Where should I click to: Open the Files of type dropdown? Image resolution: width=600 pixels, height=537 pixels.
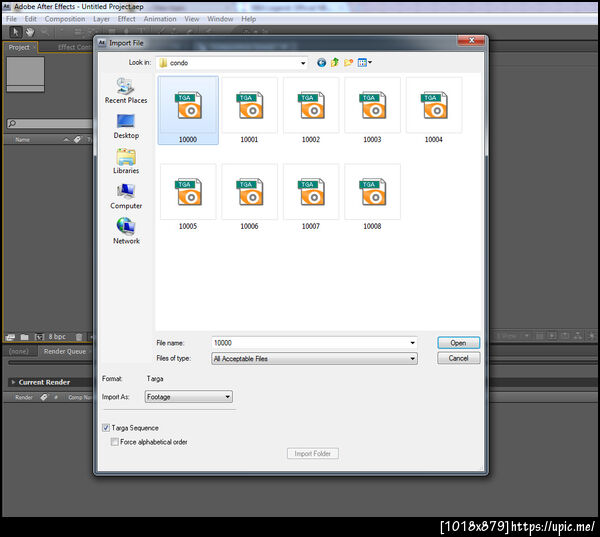click(314, 359)
